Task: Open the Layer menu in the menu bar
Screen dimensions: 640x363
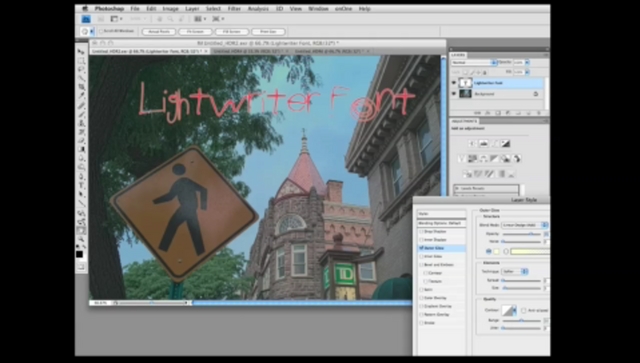Action: click(192, 9)
